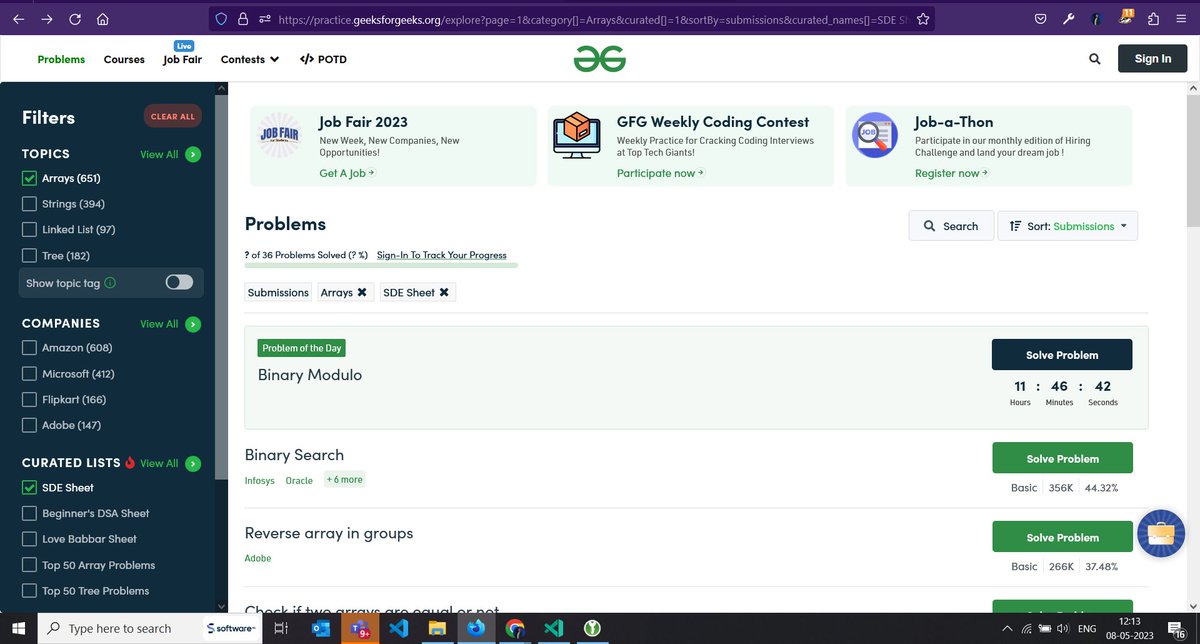Go forward with the browser forward arrow
1200x644 pixels.
[x=47, y=19]
